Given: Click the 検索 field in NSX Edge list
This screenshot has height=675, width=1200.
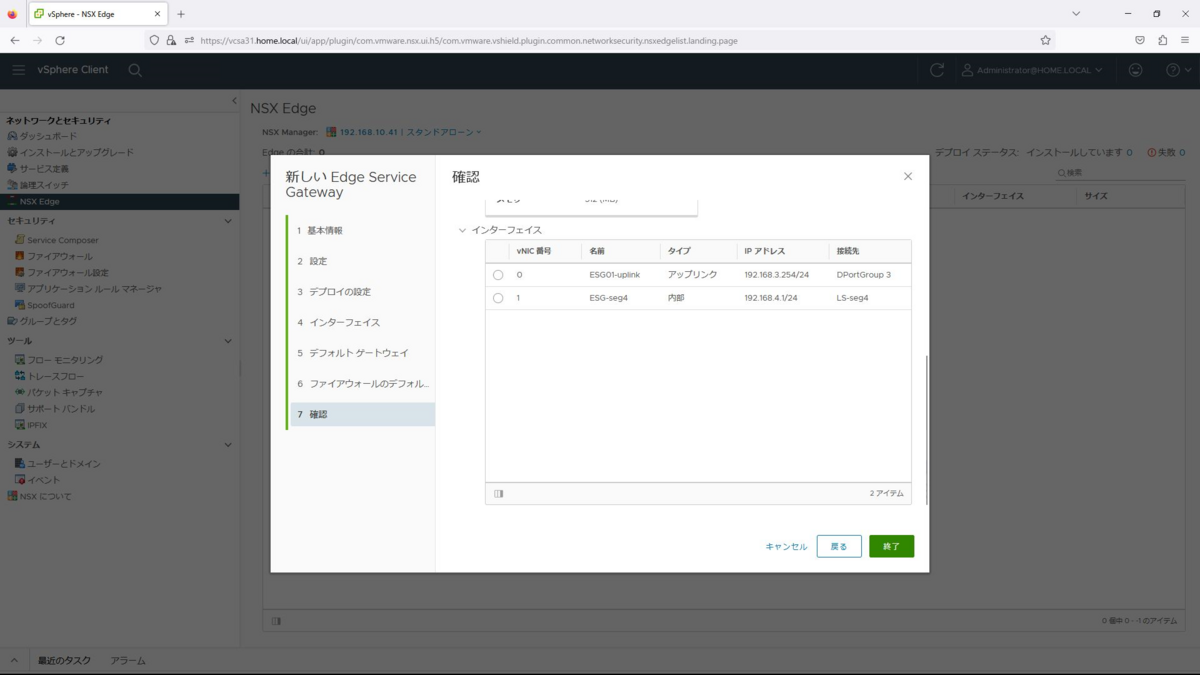Looking at the screenshot, I should [x=1120, y=173].
